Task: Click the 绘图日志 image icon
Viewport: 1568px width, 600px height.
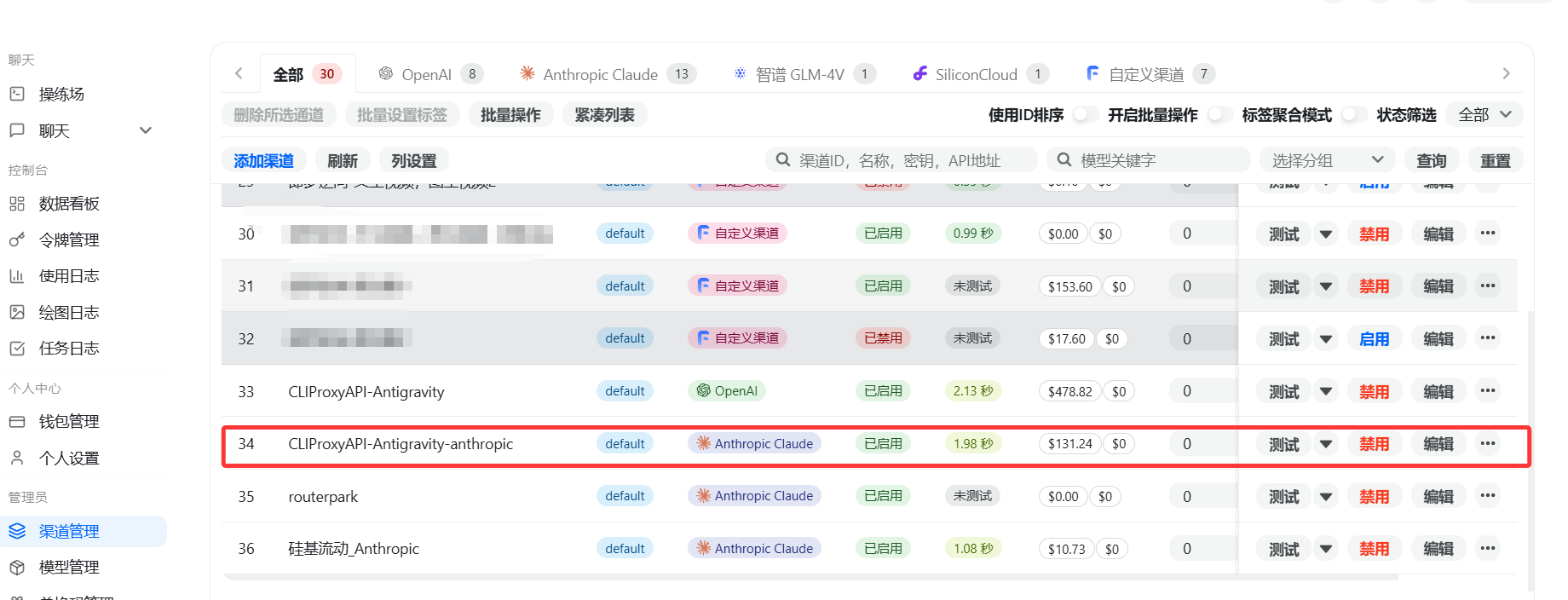Action: pos(17,313)
